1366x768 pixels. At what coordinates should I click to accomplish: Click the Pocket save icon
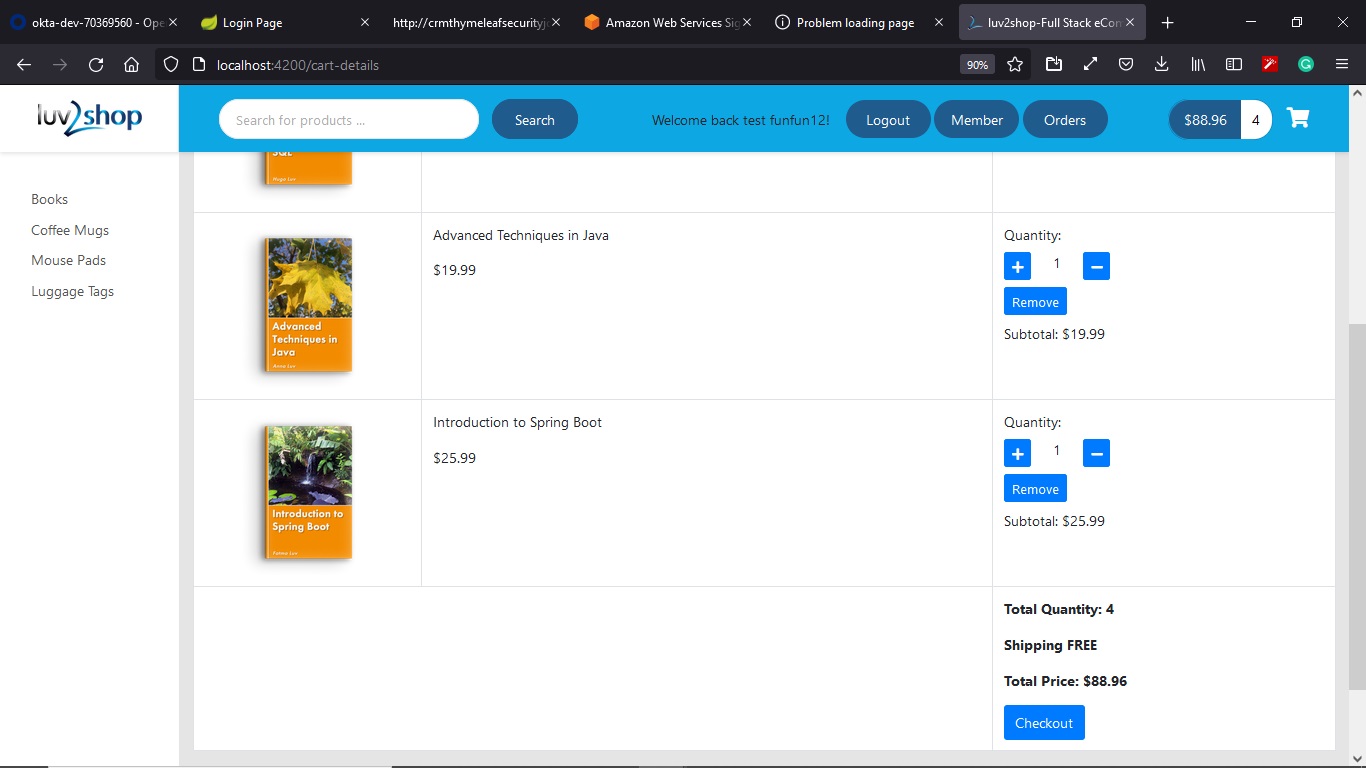[x=1125, y=65]
